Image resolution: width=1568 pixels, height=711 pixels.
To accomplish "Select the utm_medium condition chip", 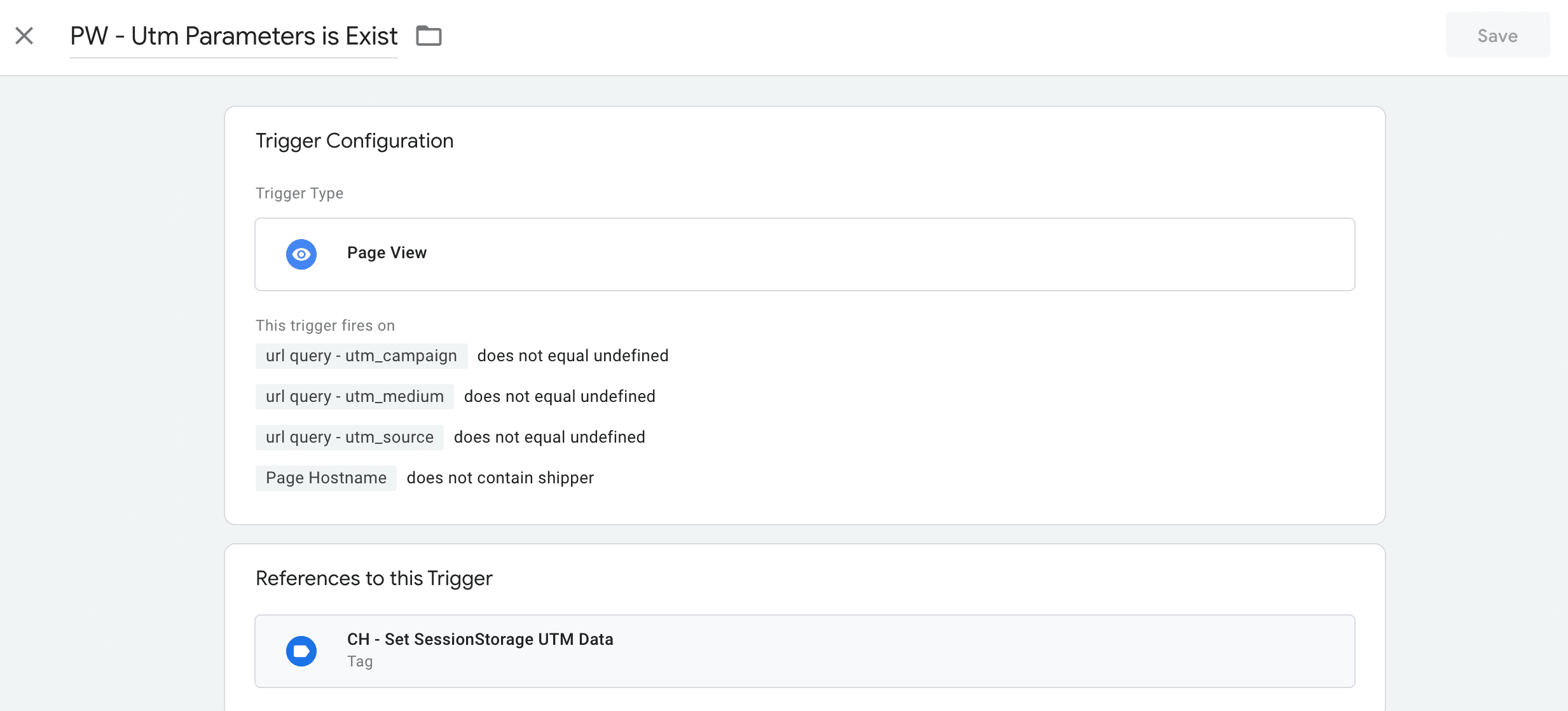I will (x=354, y=396).
